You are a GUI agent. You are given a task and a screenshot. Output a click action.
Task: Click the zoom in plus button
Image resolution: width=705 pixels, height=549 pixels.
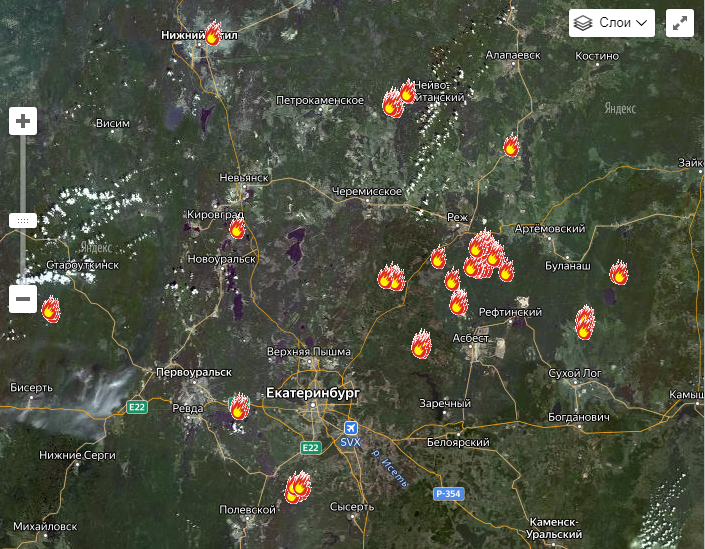click(x=24, y=122)
